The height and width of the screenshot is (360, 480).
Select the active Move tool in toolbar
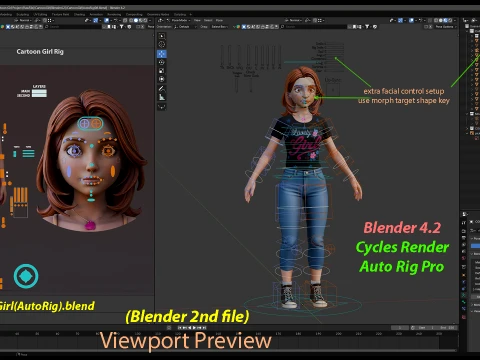162,54
